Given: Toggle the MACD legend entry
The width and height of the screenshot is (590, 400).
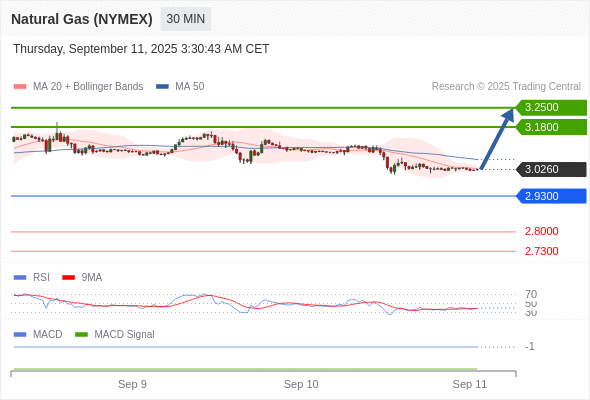Looking at the screenshot, I should pyautogui.click(x=38, y=334).
